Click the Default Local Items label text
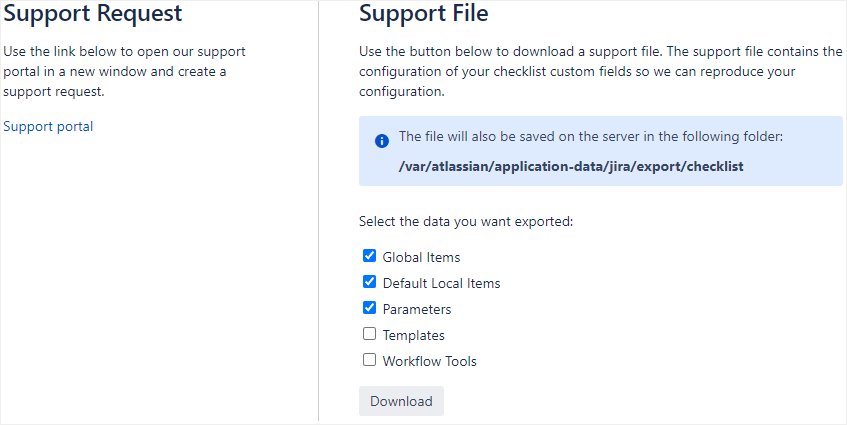847x425 pixels. (441, 283)
